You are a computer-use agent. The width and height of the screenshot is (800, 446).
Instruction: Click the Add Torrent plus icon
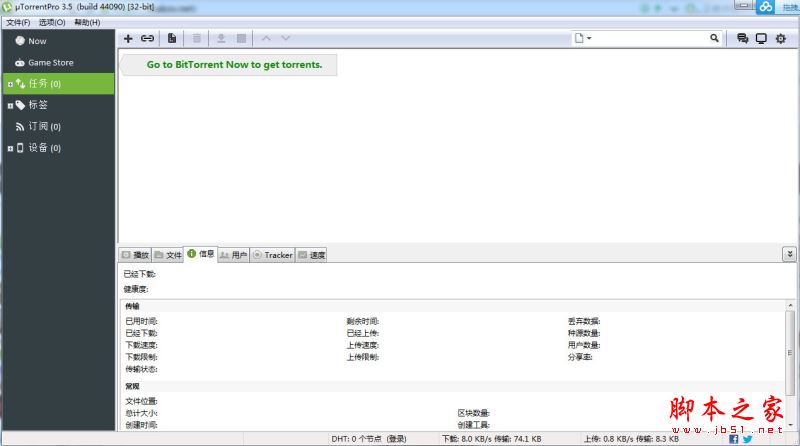click(x=128, y=38)
